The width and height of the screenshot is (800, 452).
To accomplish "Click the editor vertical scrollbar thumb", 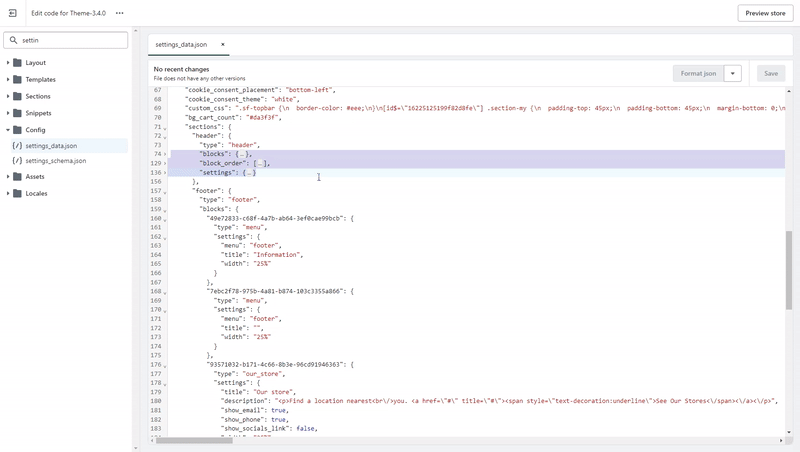I will (788, 270).
